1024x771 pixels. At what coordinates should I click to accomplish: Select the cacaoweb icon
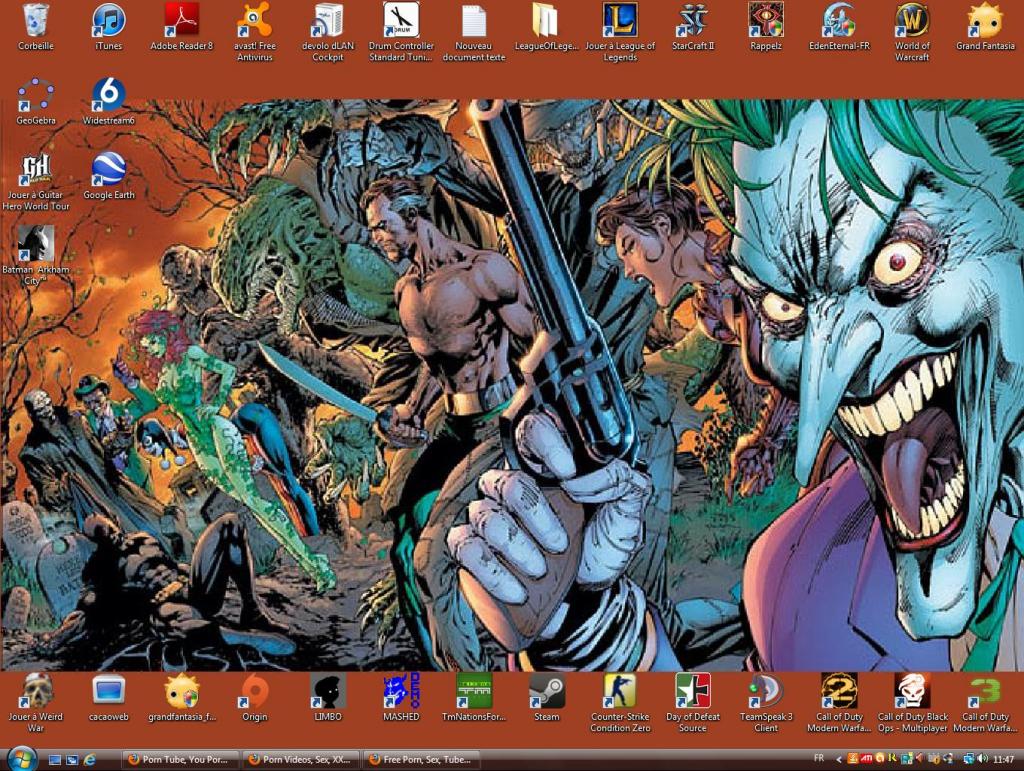[x=108, y=699]
